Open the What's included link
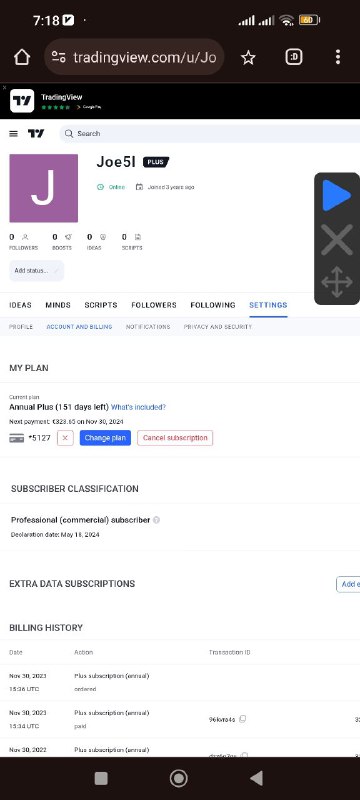The width and height of the screenshot is (360, 800). [x=138, y=407]
